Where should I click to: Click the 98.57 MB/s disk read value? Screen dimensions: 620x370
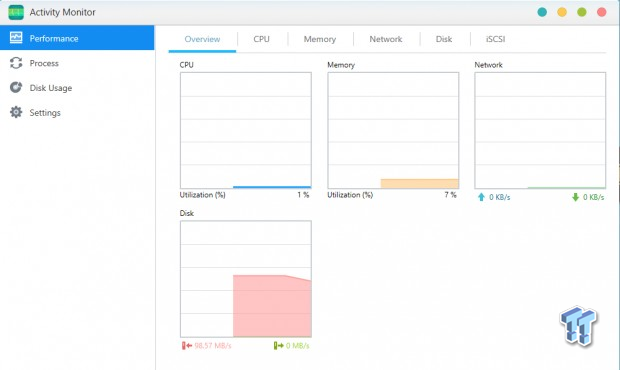[x=213, y=345]
